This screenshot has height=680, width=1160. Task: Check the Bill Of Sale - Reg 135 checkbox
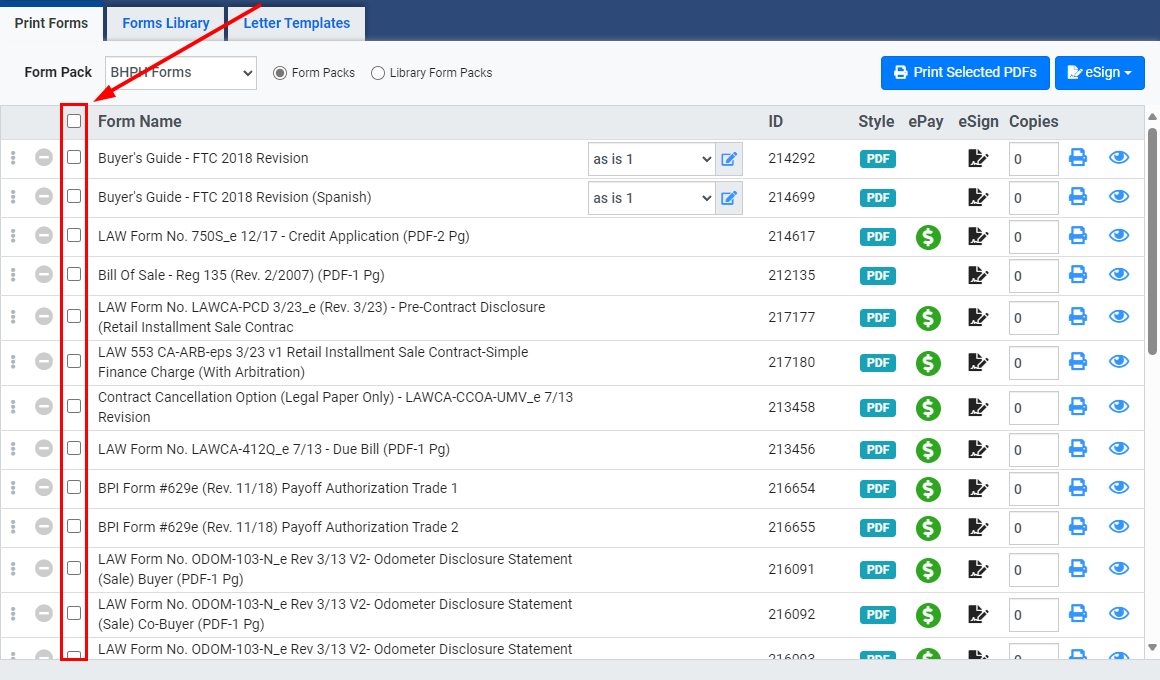[74, 275]
